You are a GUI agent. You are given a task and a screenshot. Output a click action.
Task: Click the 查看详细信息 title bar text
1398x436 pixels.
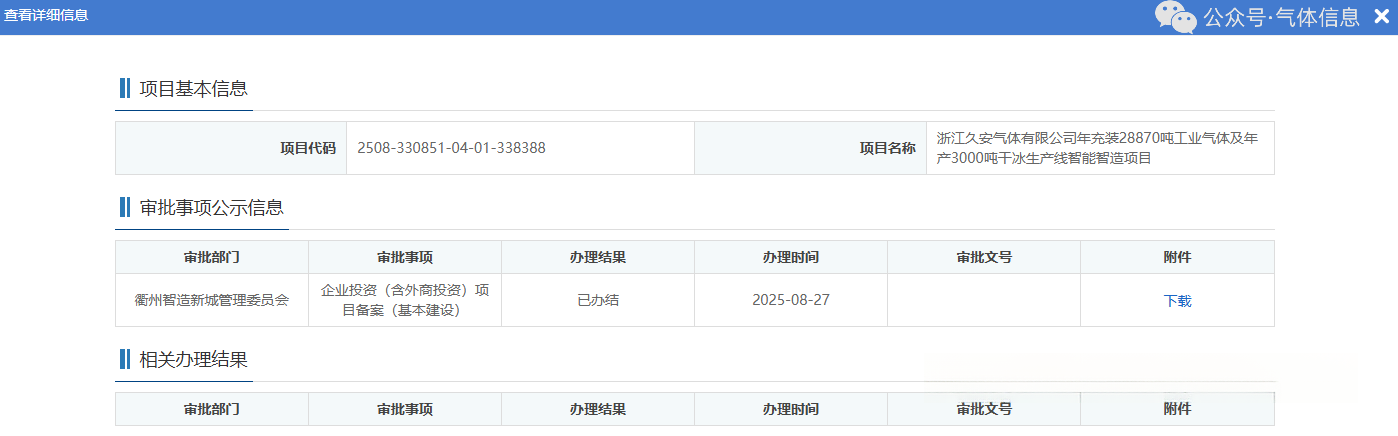(x=46, y=16)
